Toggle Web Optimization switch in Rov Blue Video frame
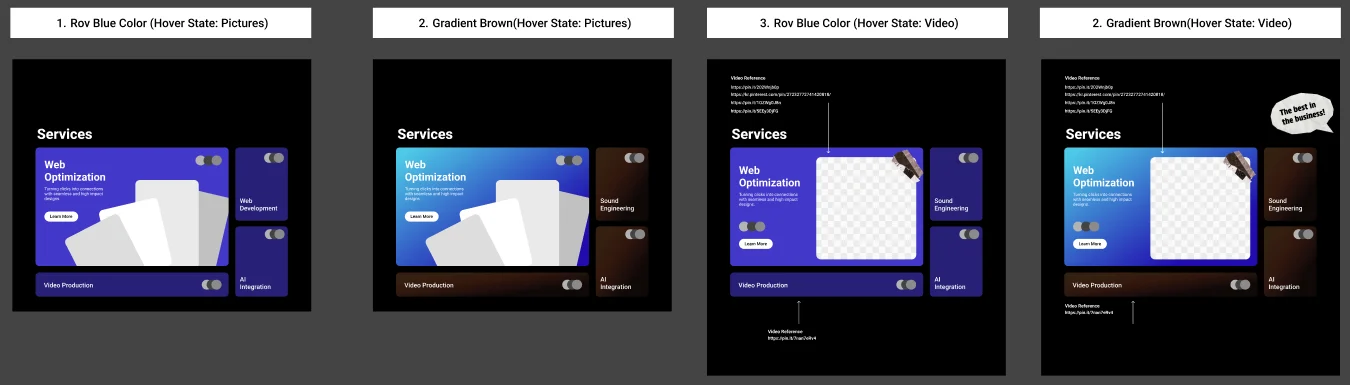Screen dimensions: 1350x385 point(752,226)
